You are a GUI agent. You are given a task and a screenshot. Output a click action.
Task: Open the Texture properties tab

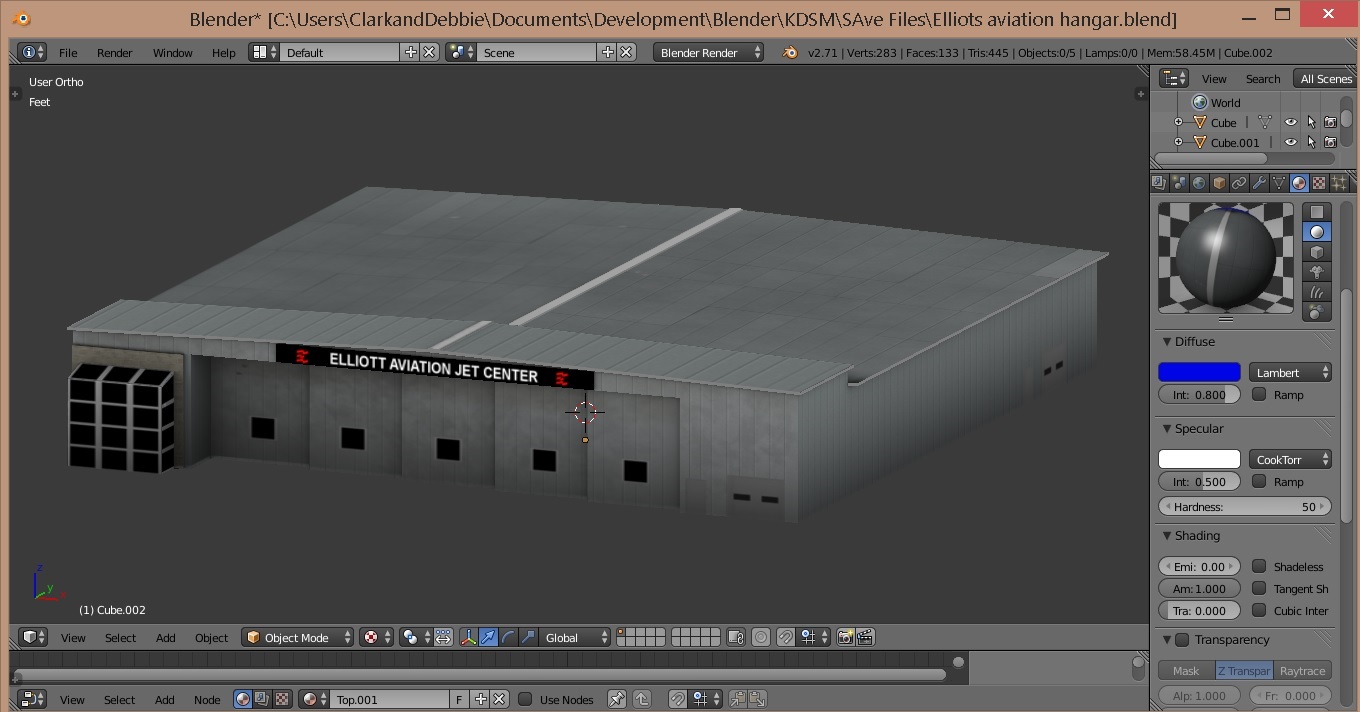click(1317, 183)
